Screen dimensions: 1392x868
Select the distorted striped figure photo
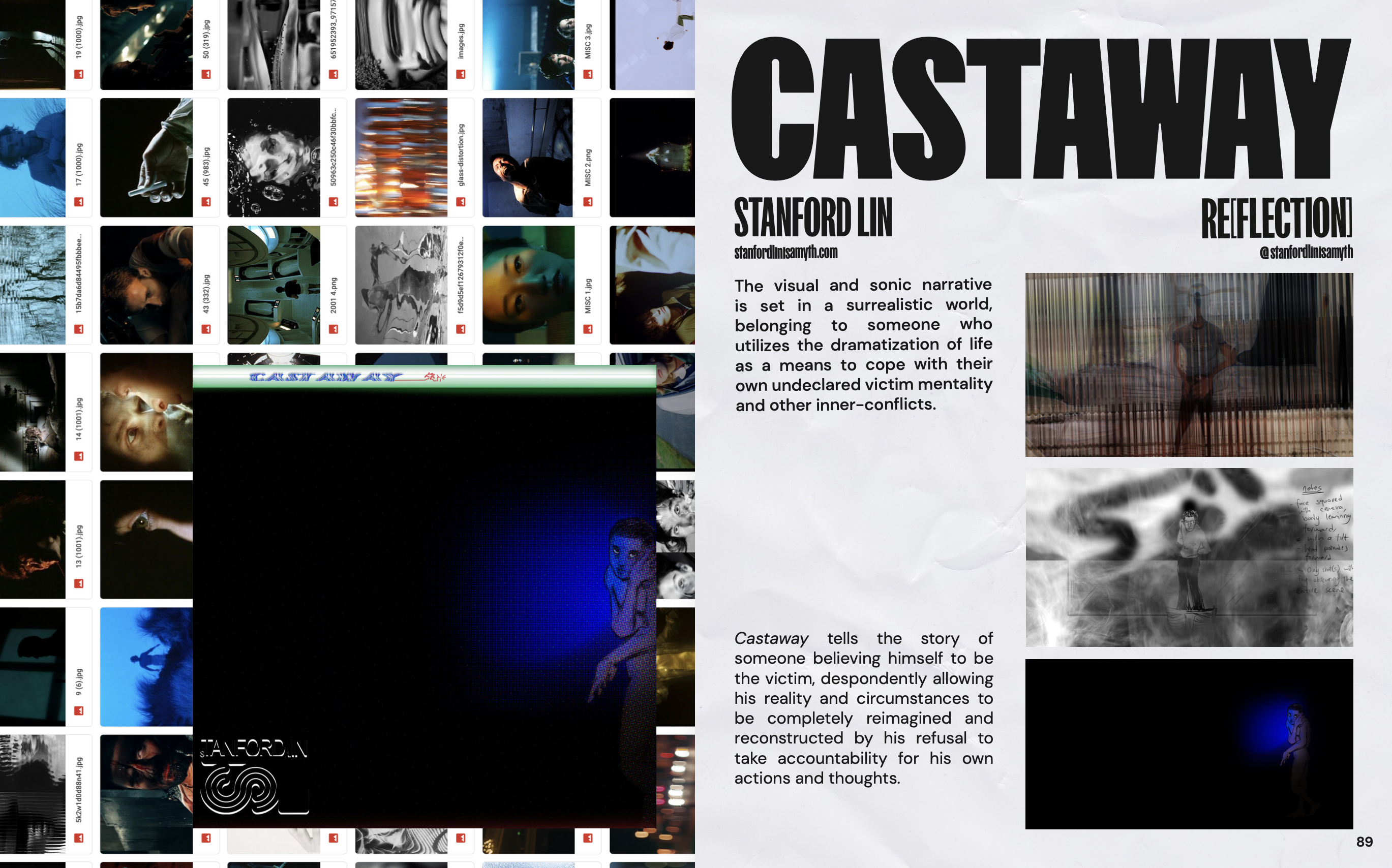pos(1189,364)
